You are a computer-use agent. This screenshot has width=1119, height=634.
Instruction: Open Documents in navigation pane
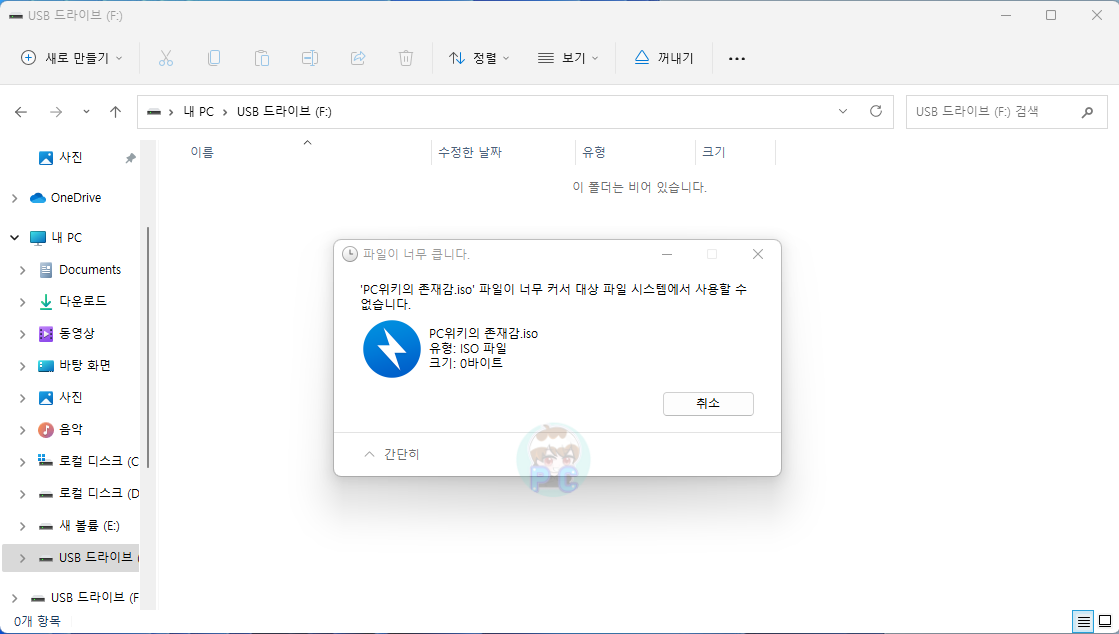coord(90,270)
